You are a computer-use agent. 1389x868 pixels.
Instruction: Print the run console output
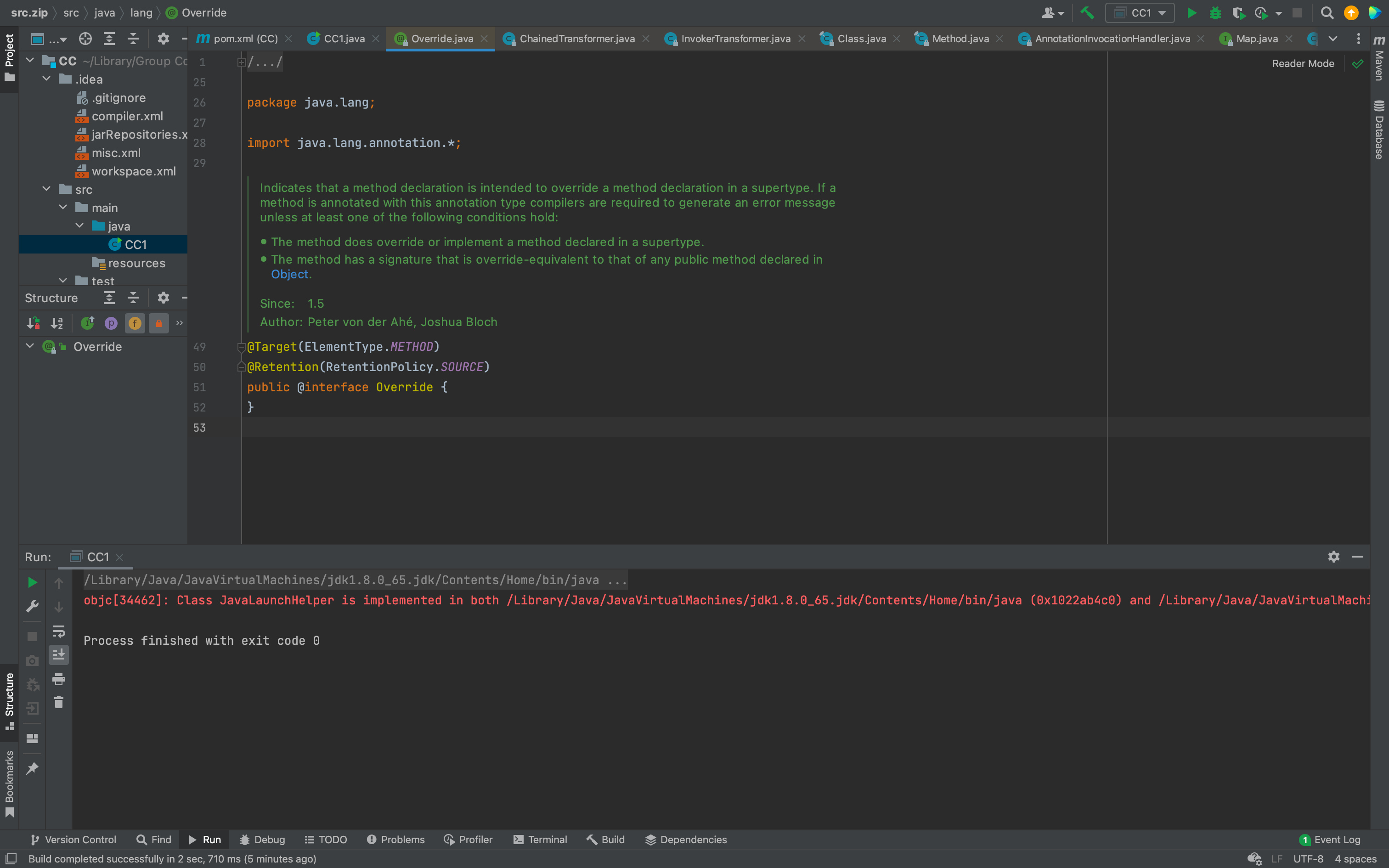click(x=58, y=679)
